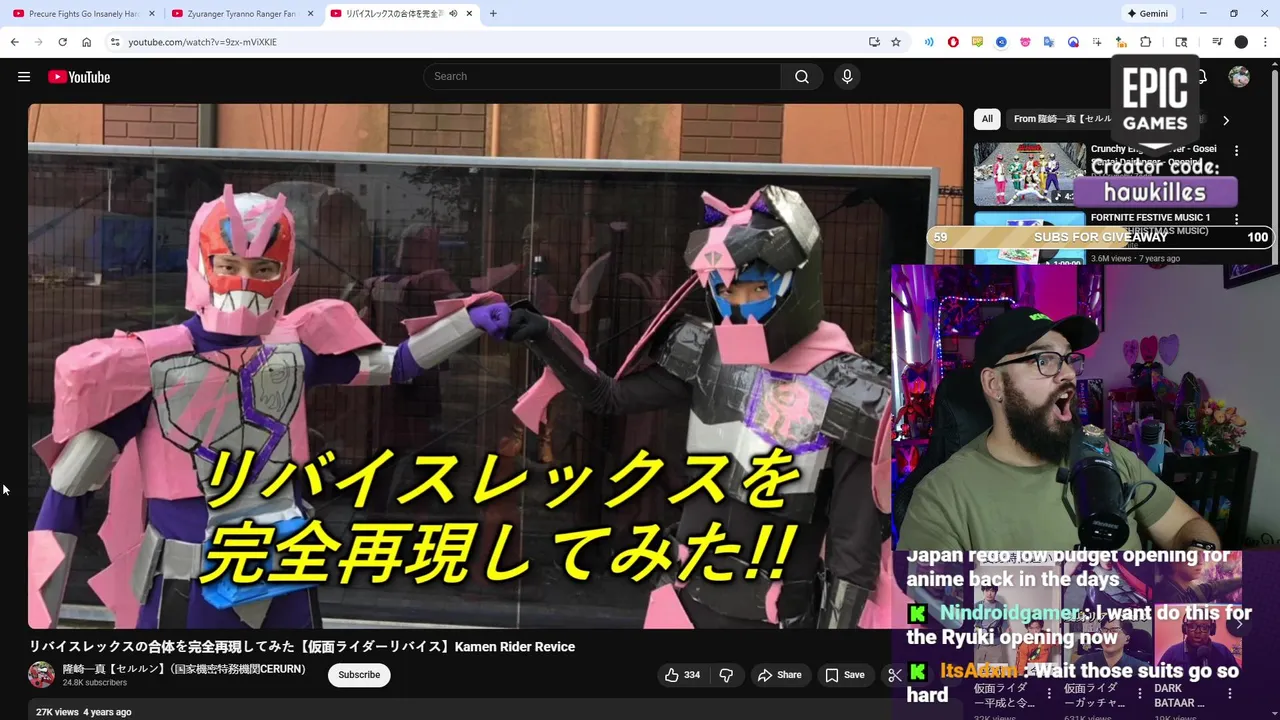
Task: Click the channel avatar below the video
Action: tap(41, 675)
